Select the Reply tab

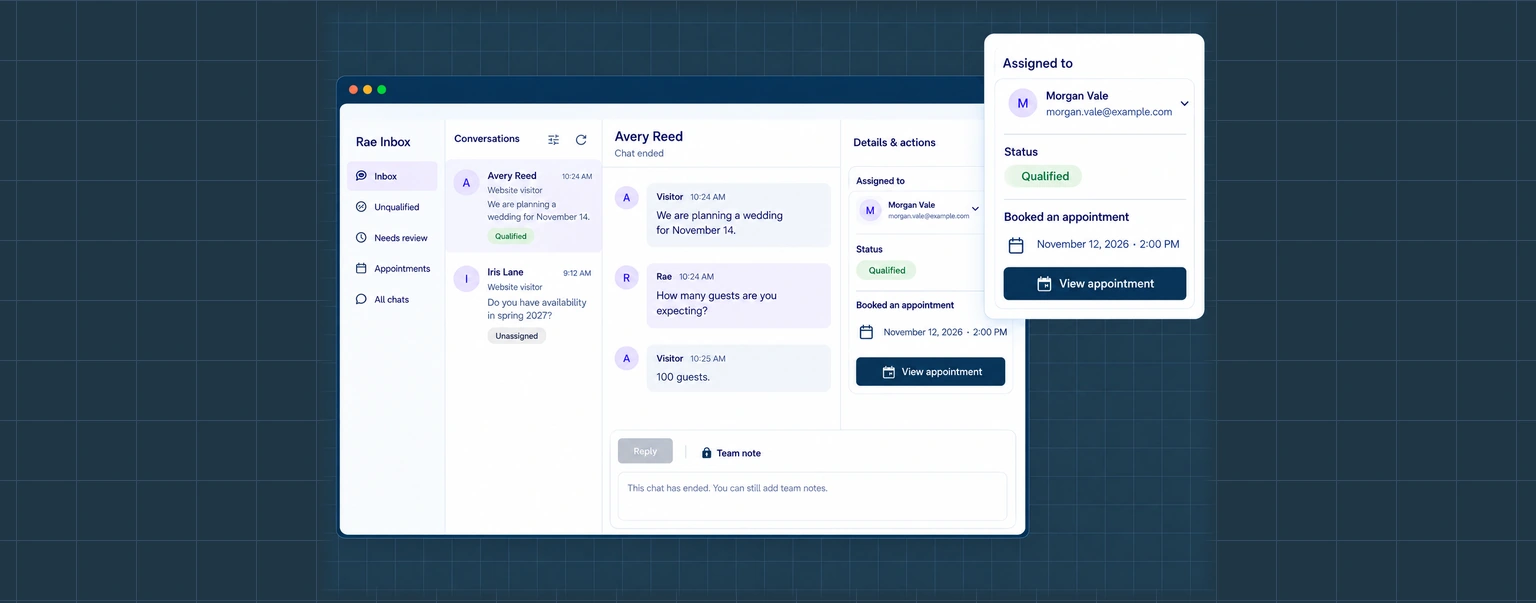pos(645,451)
